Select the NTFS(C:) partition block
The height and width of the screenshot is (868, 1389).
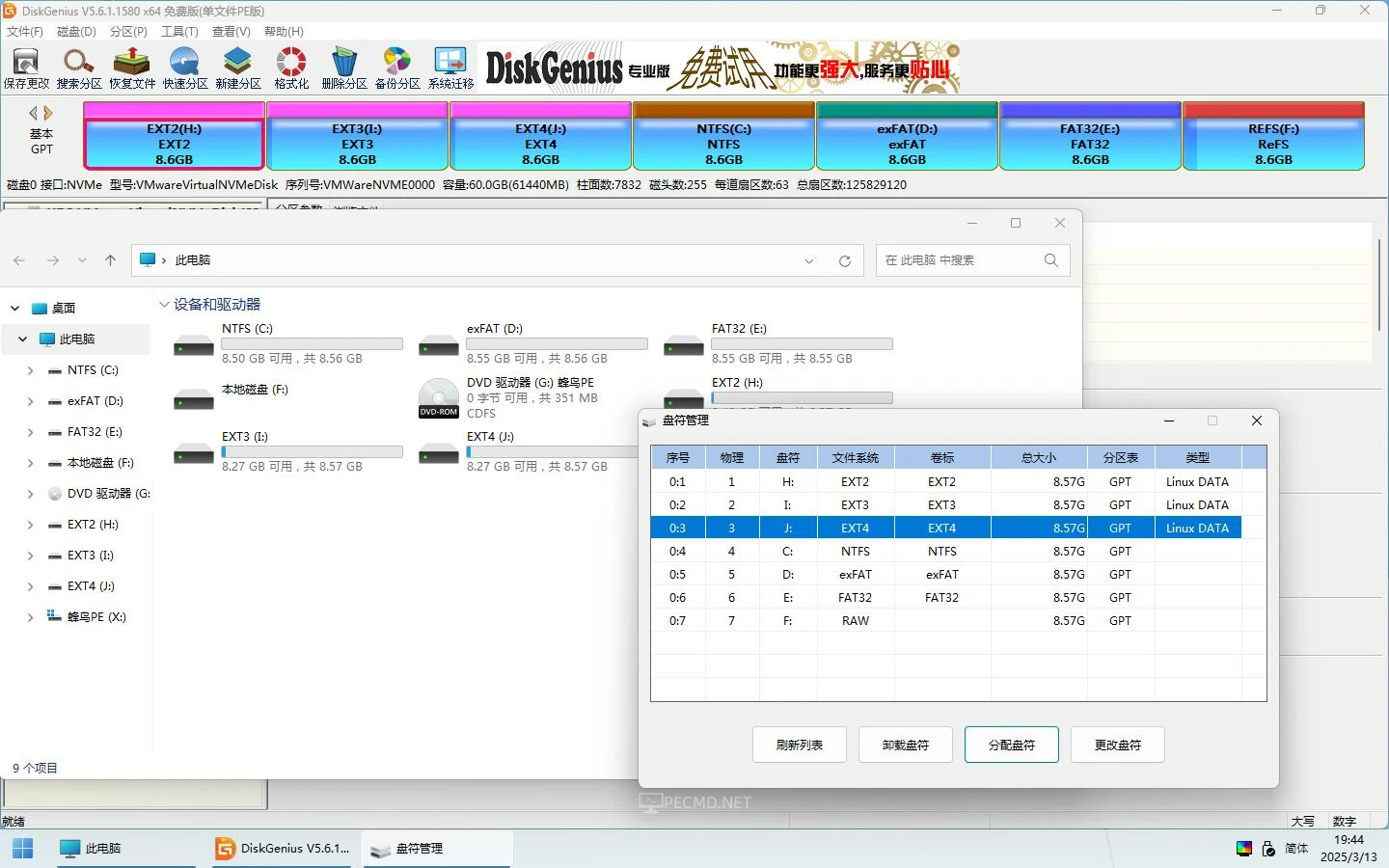coord(723,136)
